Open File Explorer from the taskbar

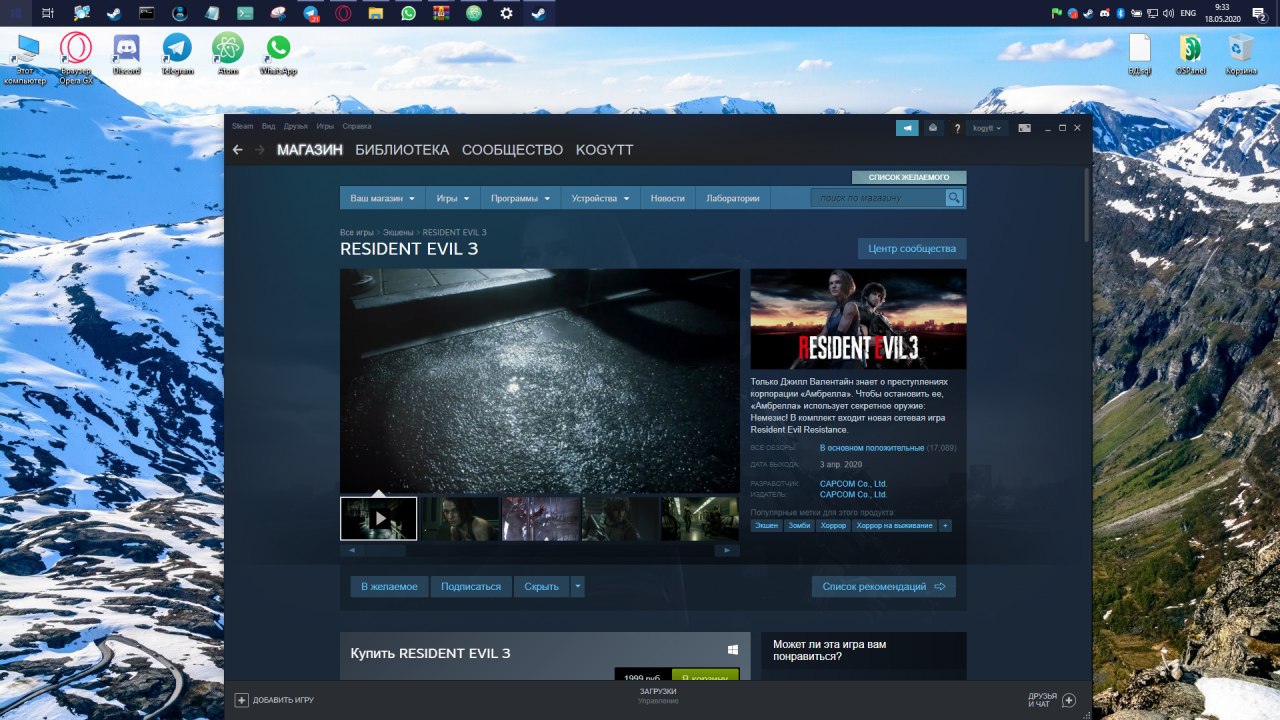375,13
